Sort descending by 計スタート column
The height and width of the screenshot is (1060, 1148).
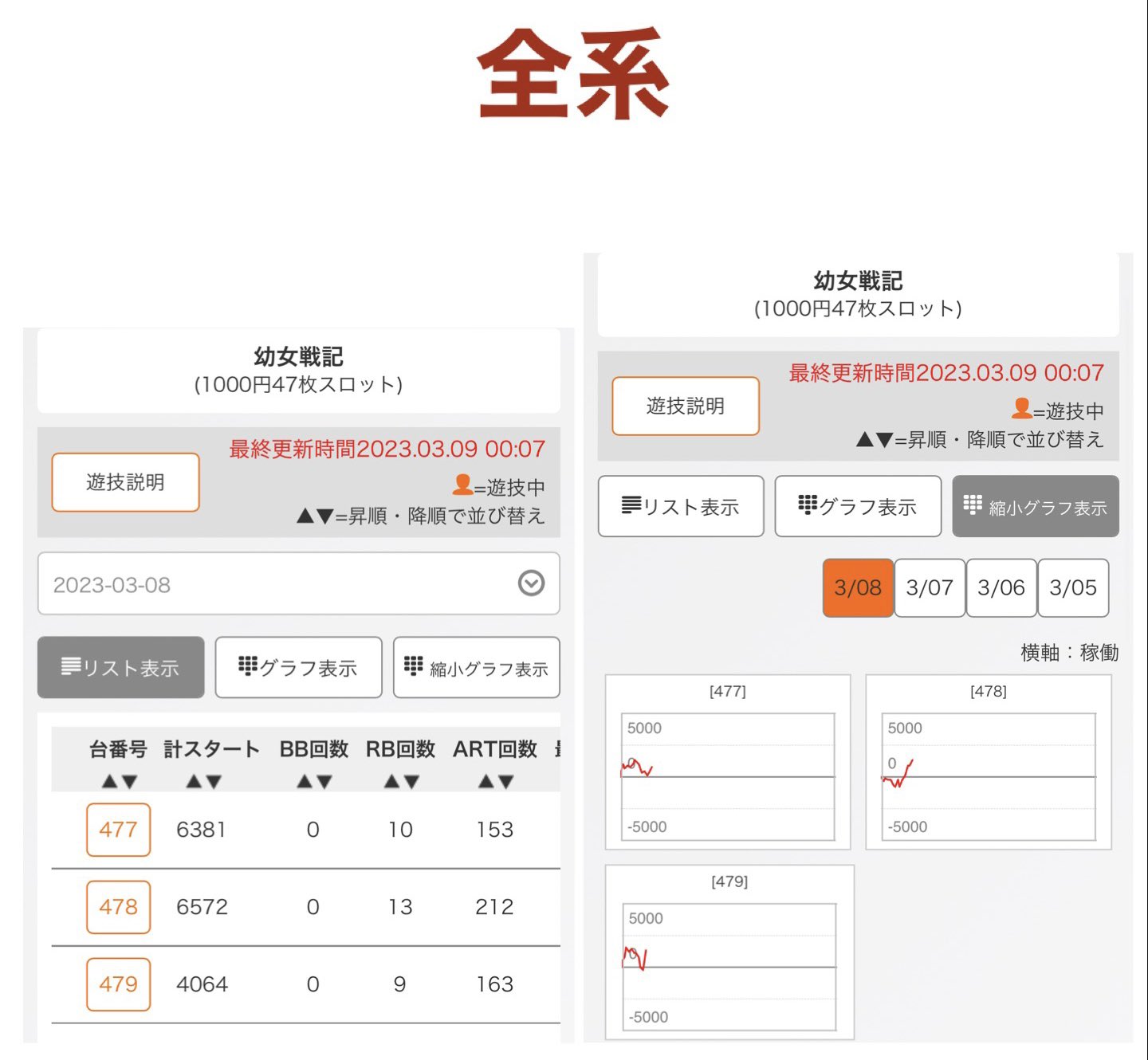pyautogui.click(x=213, y=782)
